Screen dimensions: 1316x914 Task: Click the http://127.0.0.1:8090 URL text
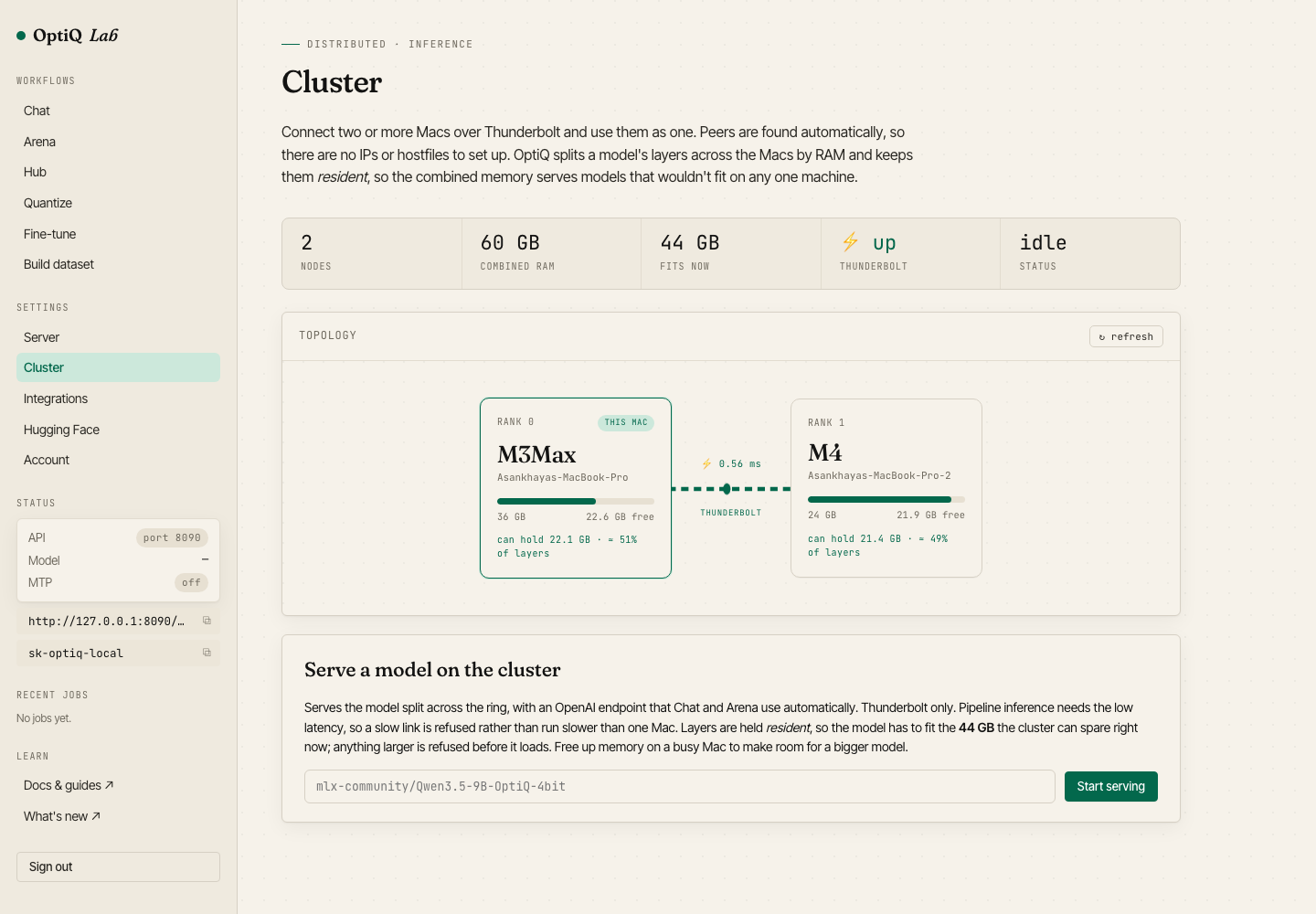pyautogui.click(x=106, y=621)
